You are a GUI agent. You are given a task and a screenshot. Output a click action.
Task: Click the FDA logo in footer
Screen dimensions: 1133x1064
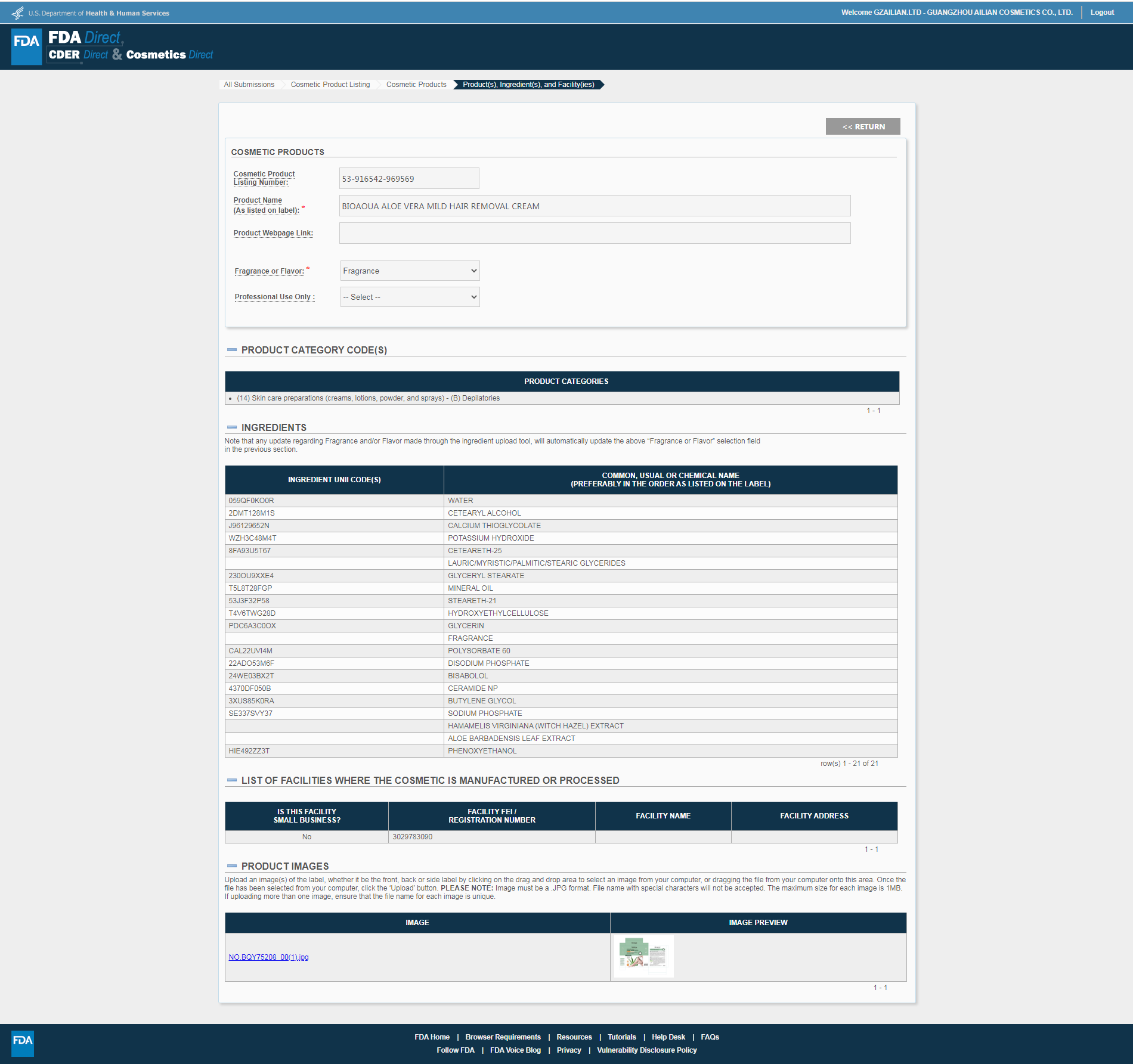[x=23, y=1044]
